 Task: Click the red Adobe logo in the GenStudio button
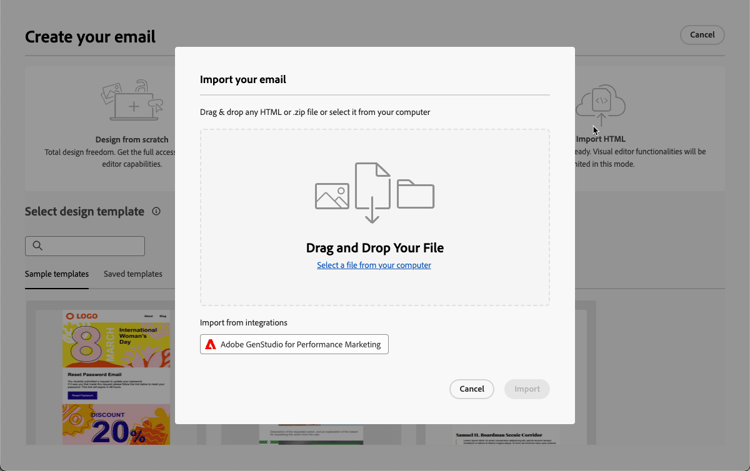click(x=210, y=344)
